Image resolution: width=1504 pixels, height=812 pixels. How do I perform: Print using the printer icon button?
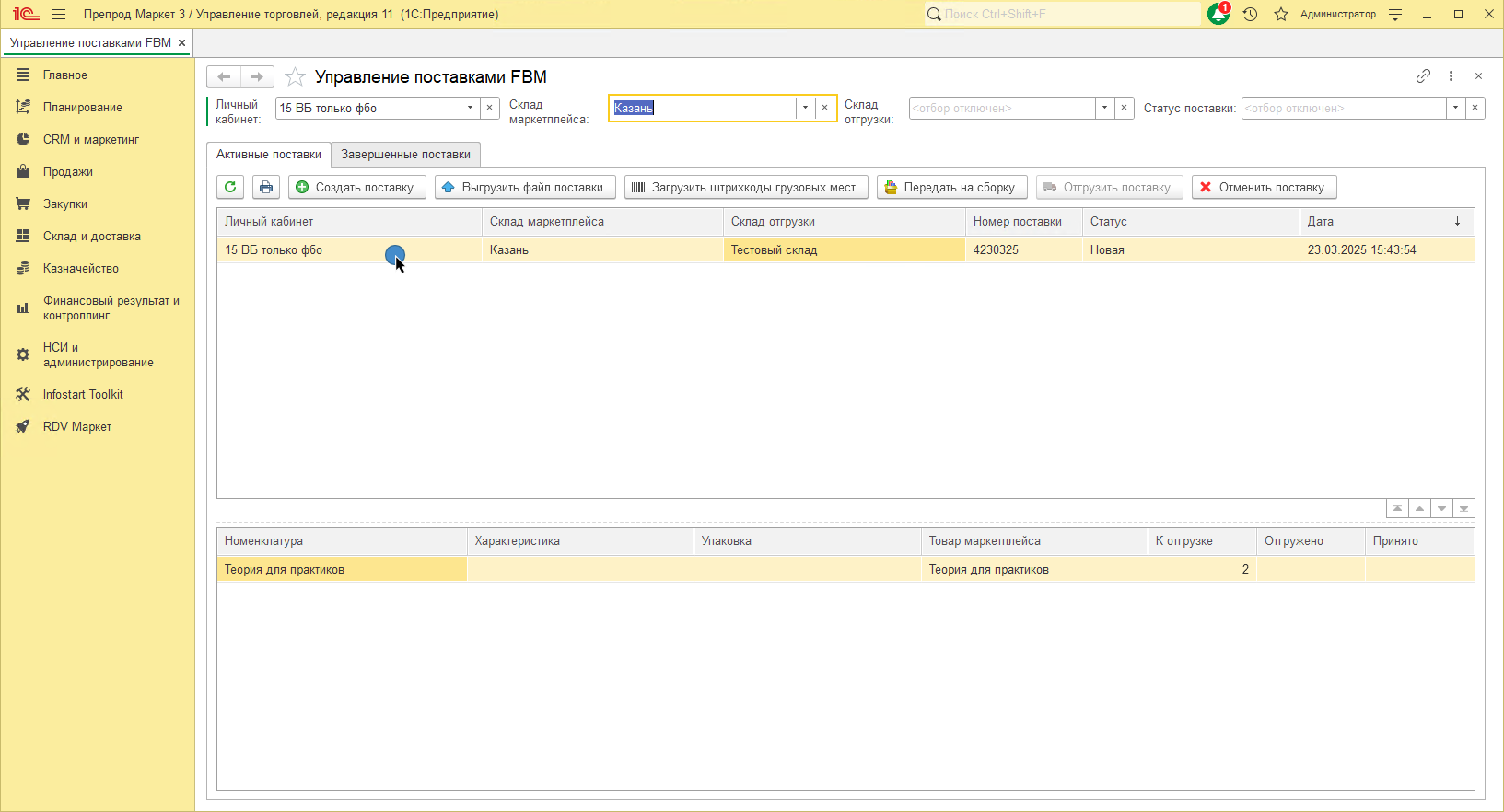coord(266,187)
